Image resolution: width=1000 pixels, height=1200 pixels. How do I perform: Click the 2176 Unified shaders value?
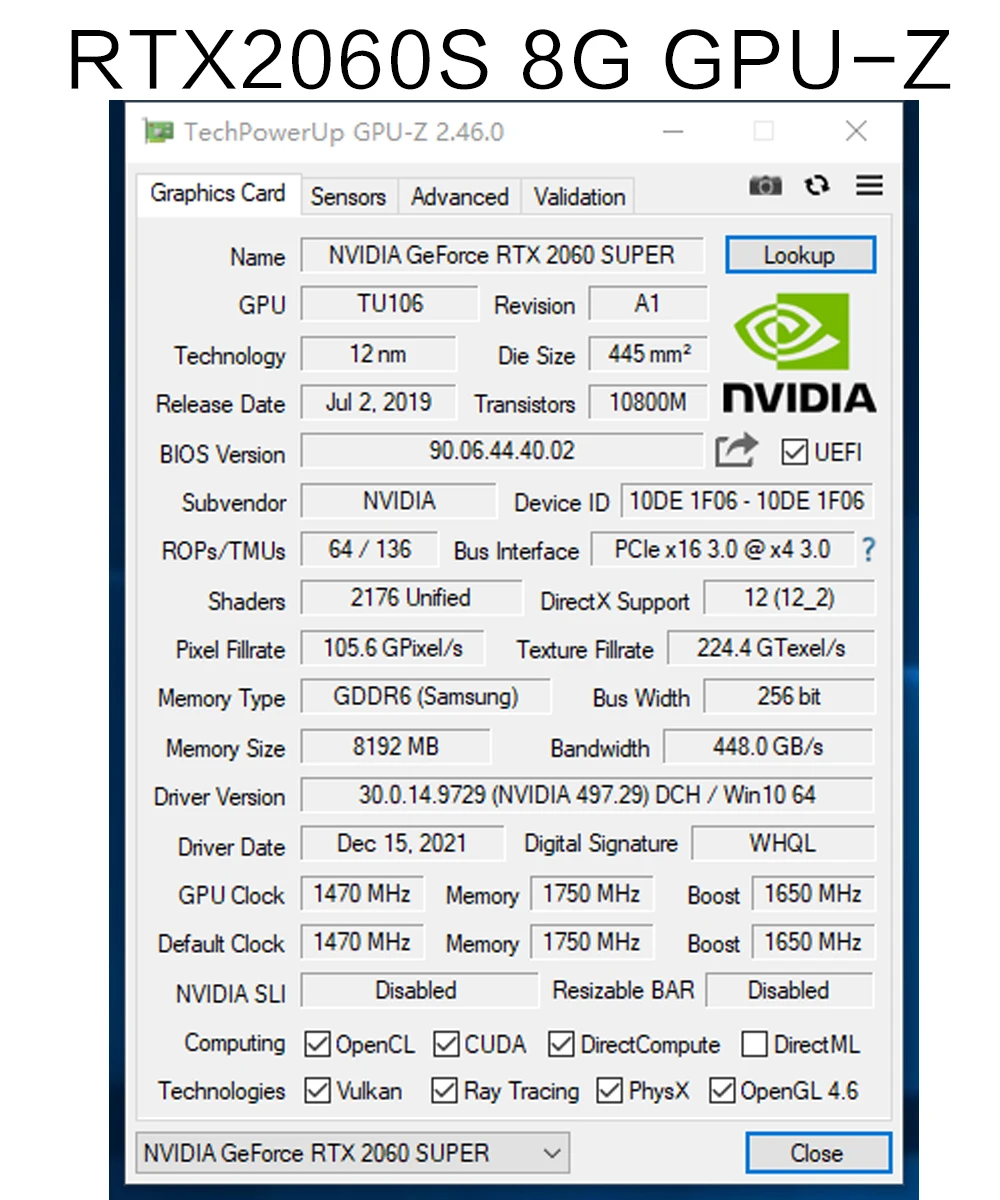pyautogui.click(x=410, y=598)
